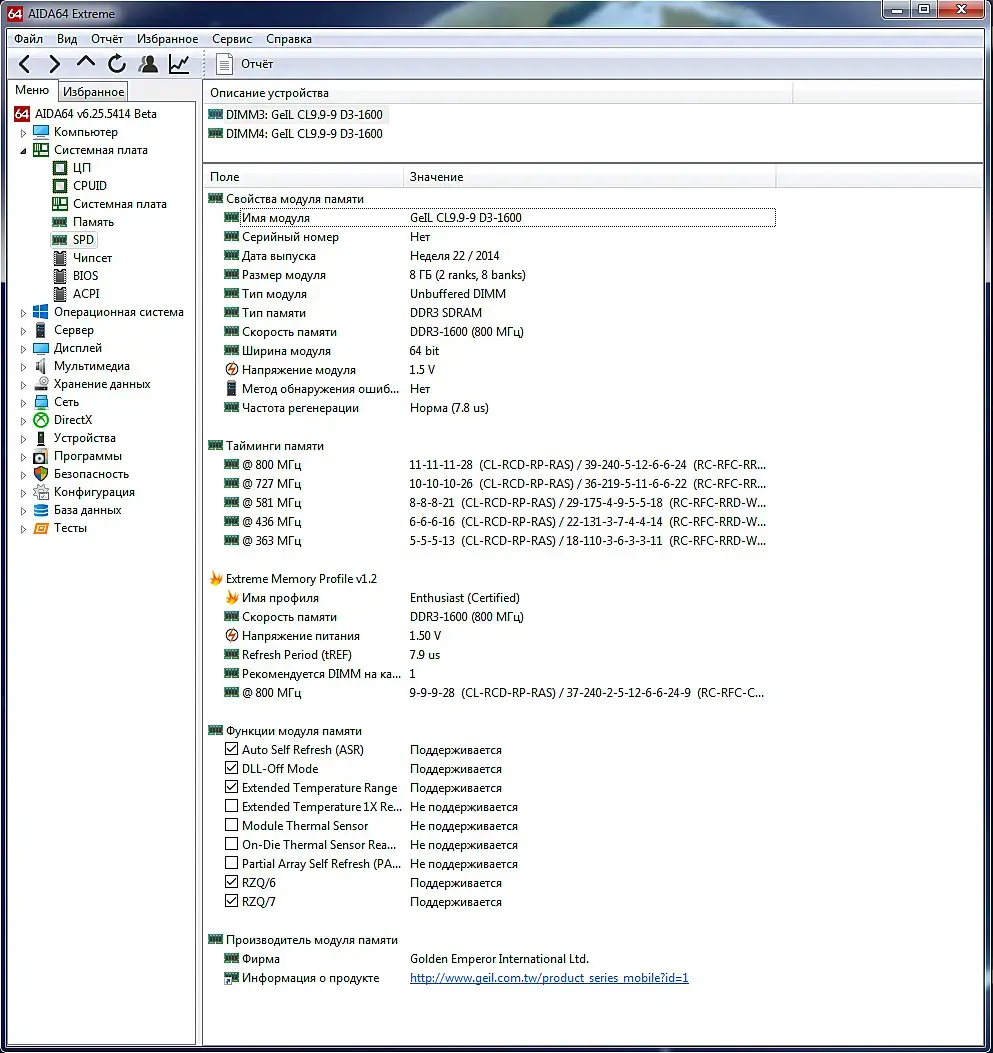Select the Чипсет chip icon
This screenshot has width=993, height=1053.
tap(60, 258)
